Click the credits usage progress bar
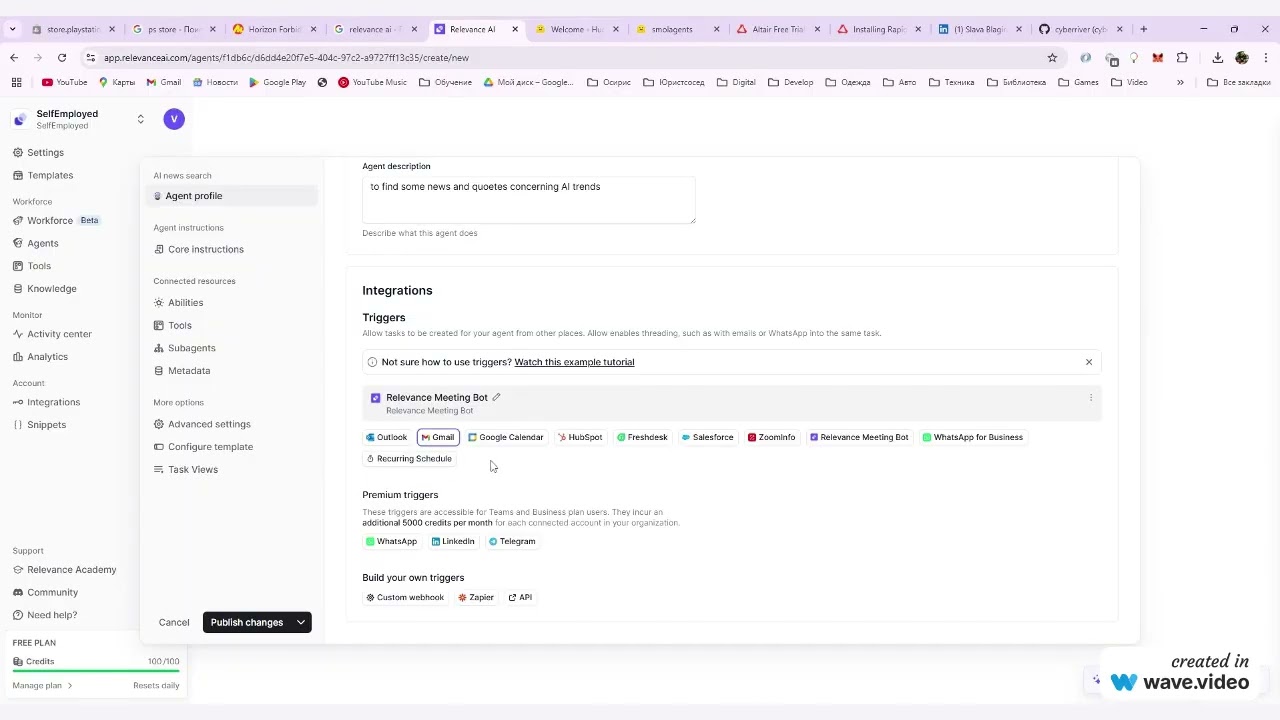 pos(96,671)
